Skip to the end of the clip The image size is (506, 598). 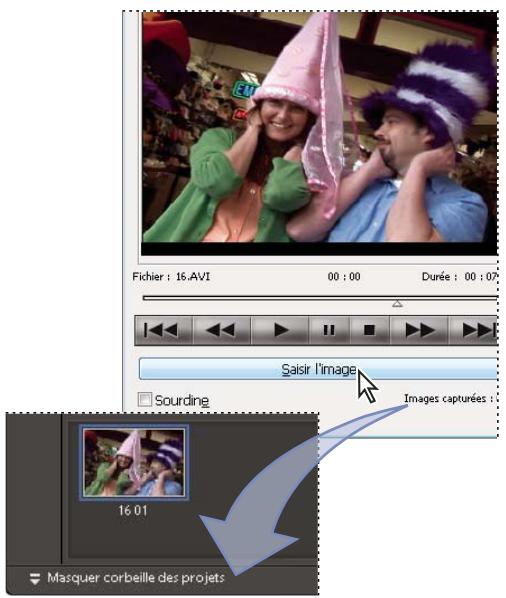pos(474,330)
